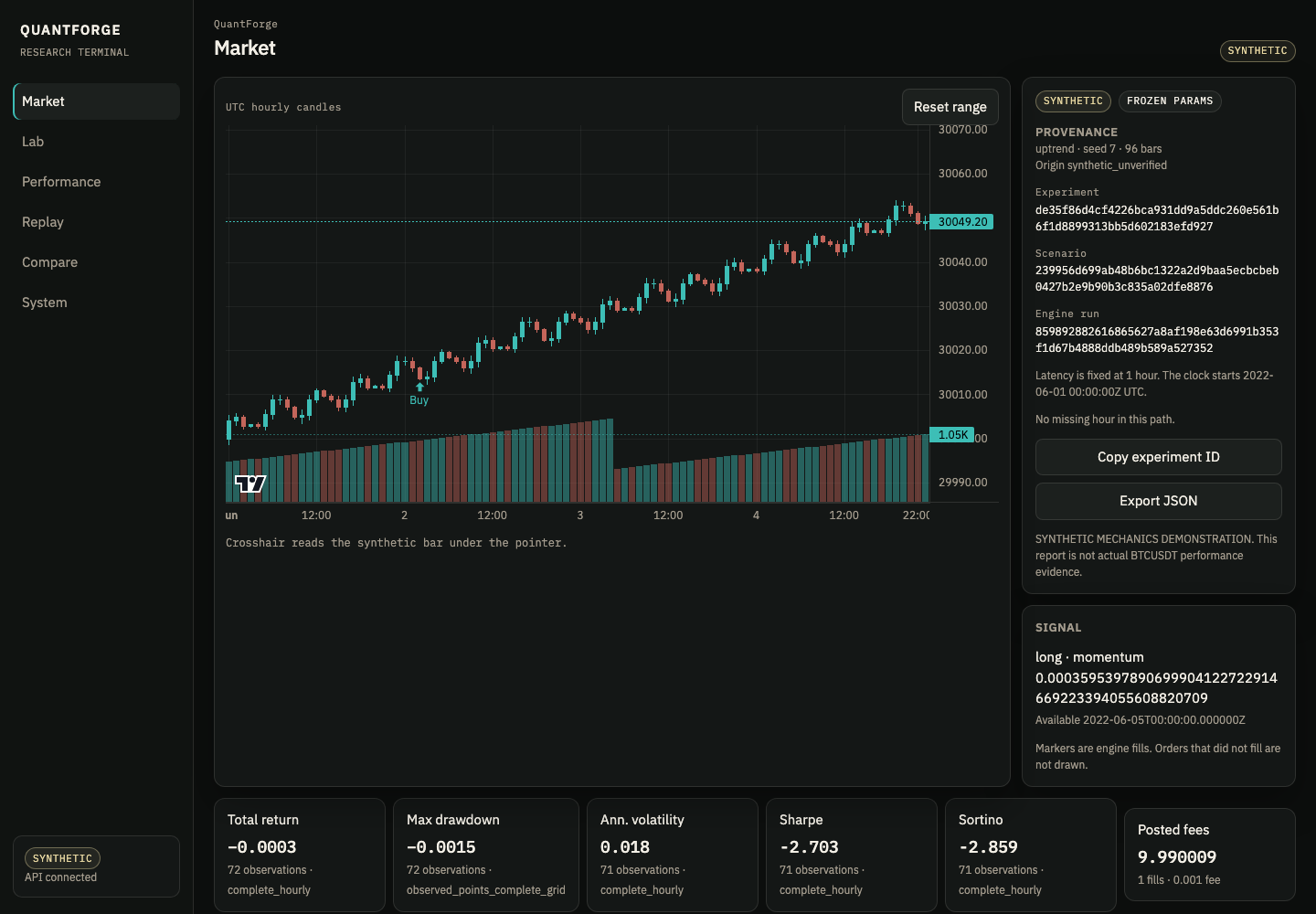This screenshot has width=1316, height=914.
Task: Open the Market section in sidebar
Action: (x=96, y=101)
